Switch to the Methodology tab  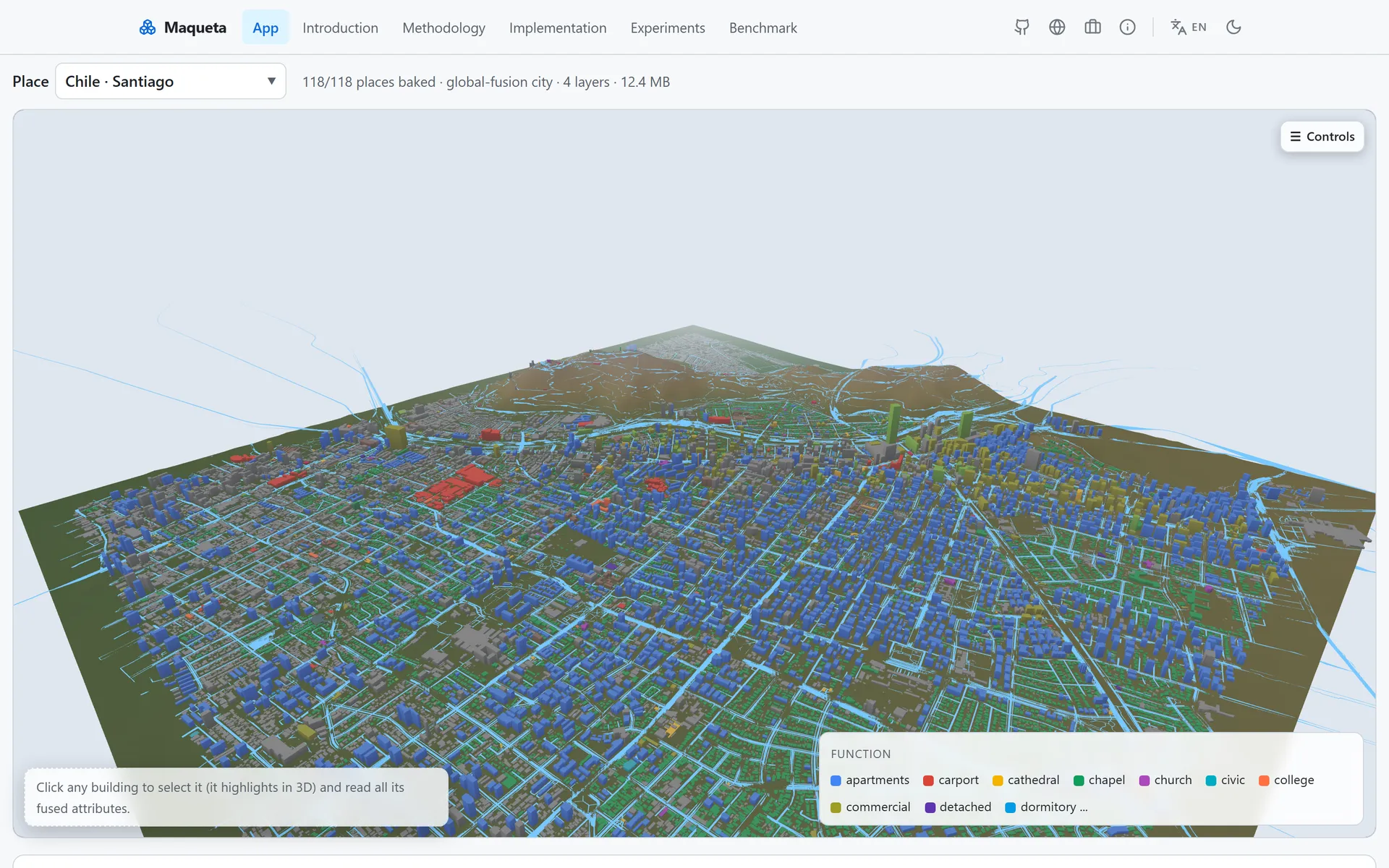pyautogui.click(x=443, y=27)
